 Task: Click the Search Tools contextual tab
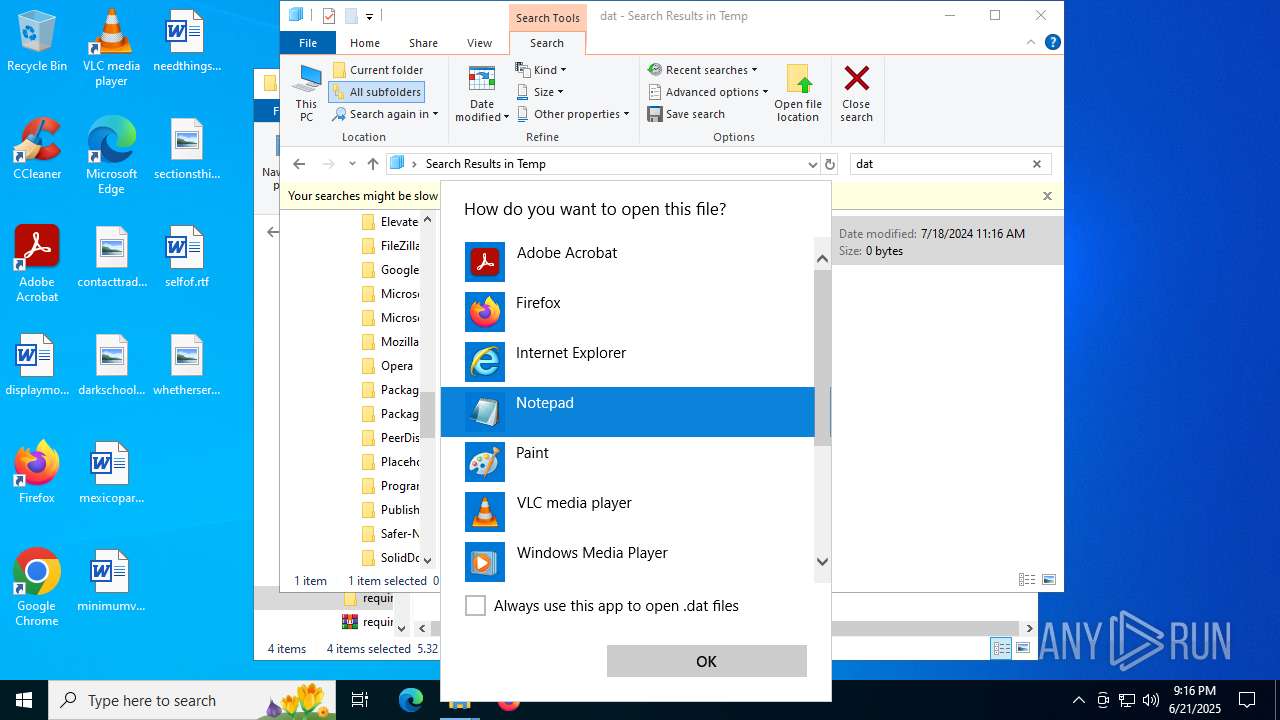547,17
